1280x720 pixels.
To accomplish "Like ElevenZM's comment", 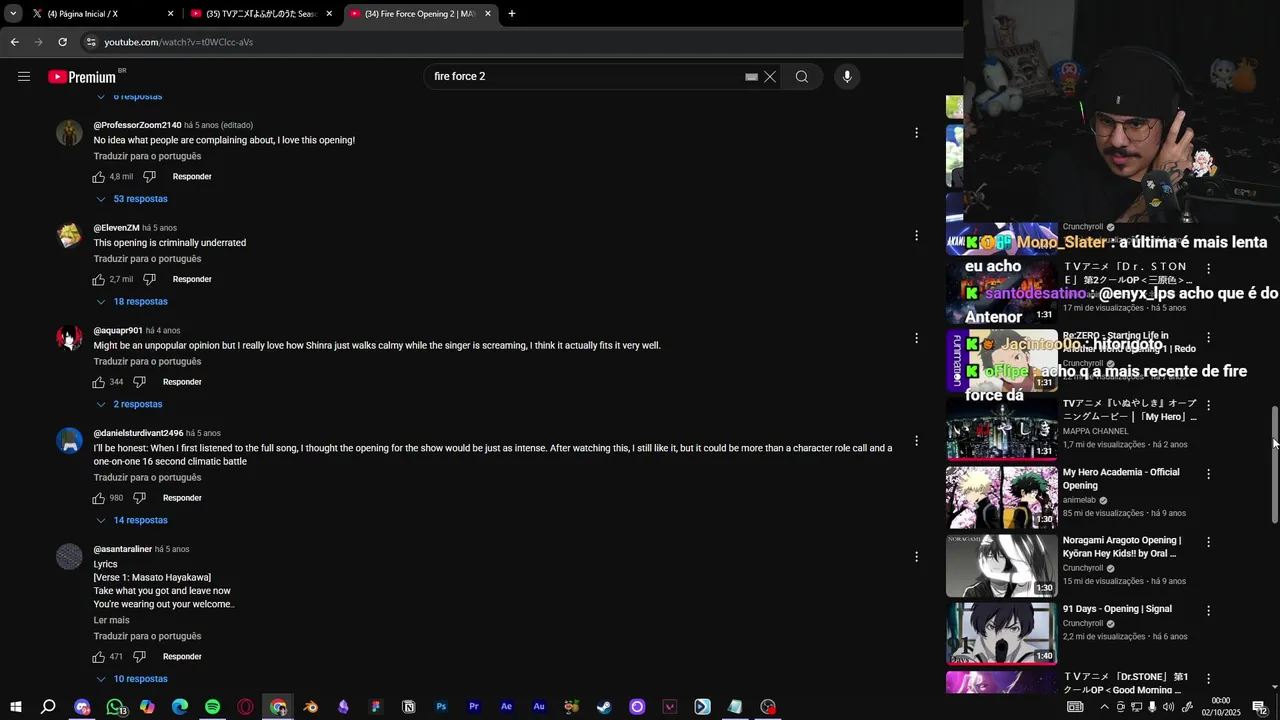I will (99, 280).
